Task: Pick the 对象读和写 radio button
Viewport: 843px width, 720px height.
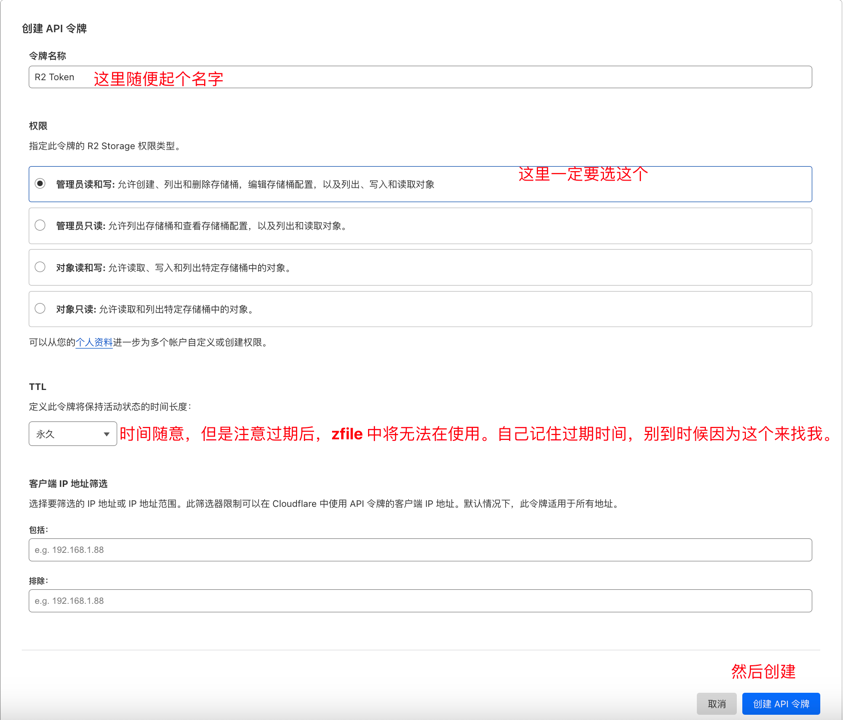Action: tap(40, 267)
